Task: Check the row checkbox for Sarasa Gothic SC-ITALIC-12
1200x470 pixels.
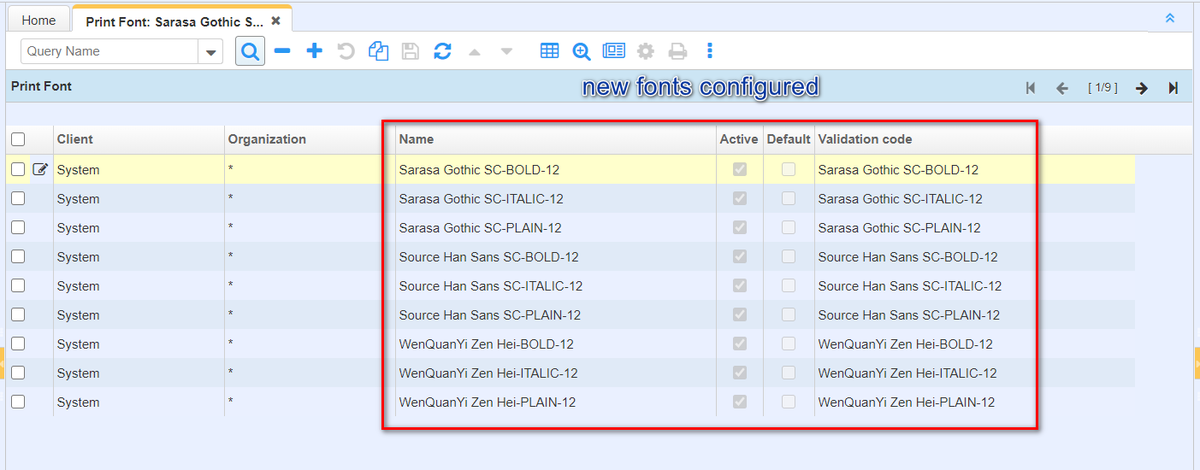Action: tap(18, 199)
